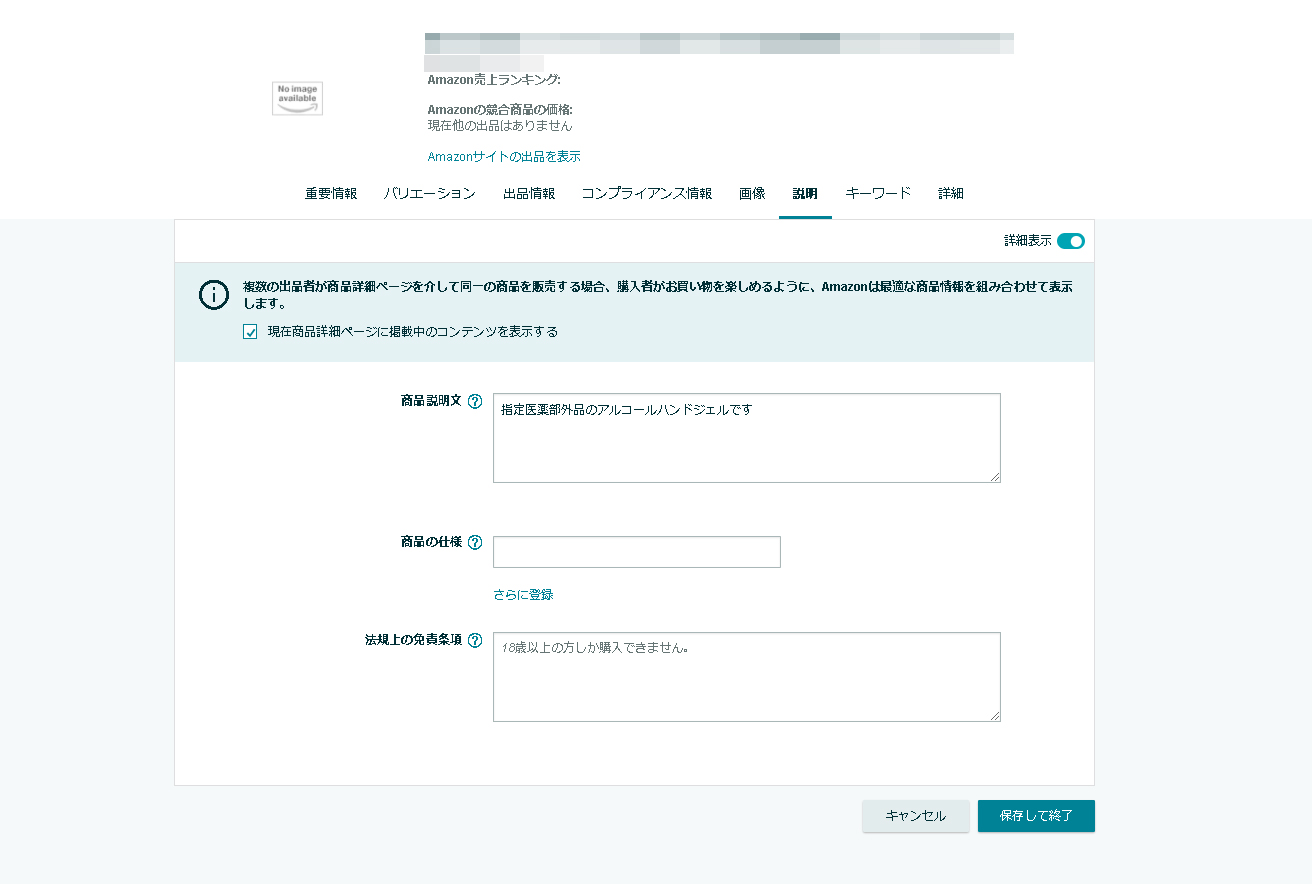1312x884 pixels.
Task: Uncheck 現在商品詳細ページに掲載中のコンテンツを表示する checkbox
Action: point(250,332)
